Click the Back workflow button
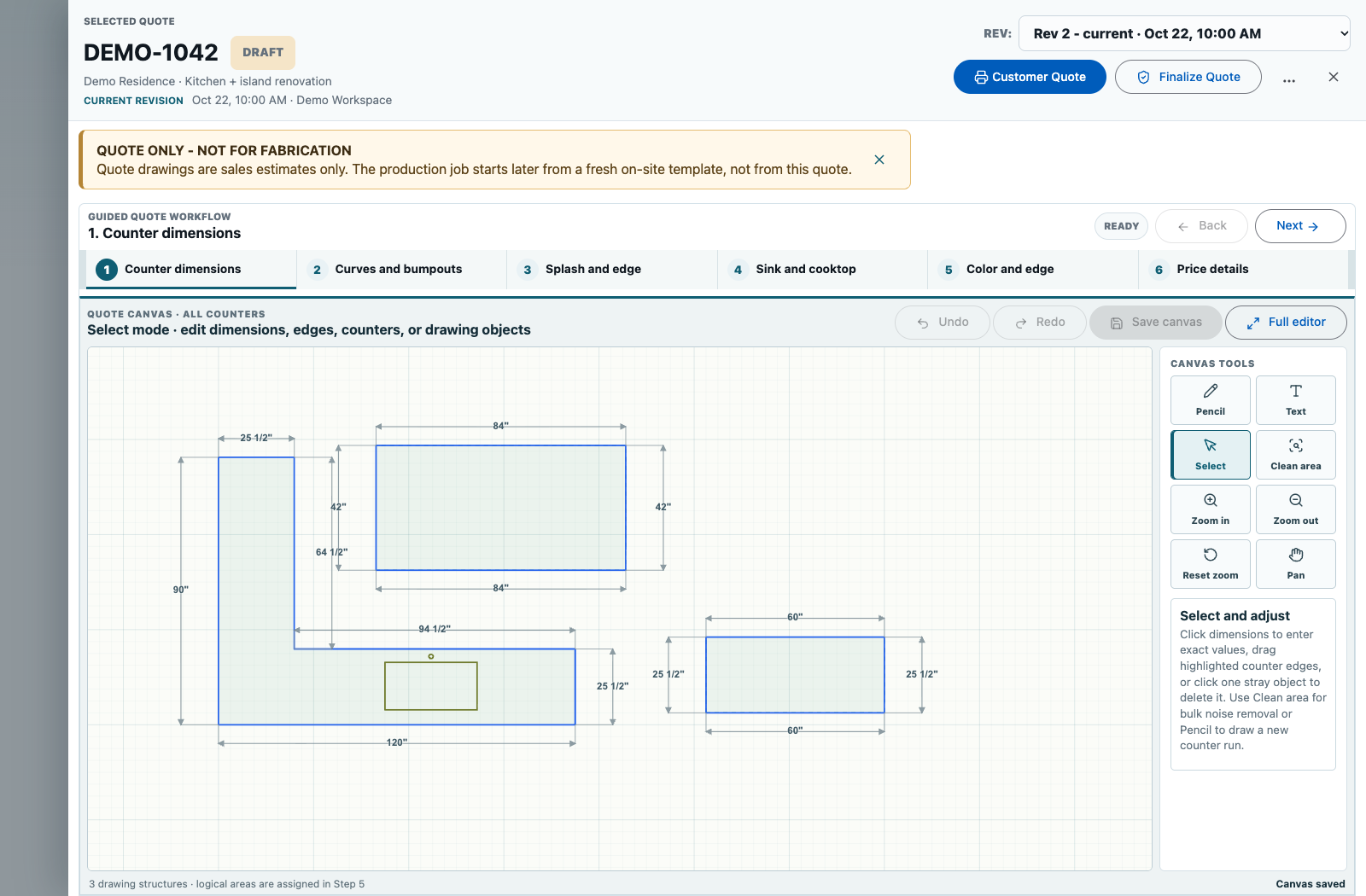Viewport: 1366px width, 896px height. tap(1201, 226)
